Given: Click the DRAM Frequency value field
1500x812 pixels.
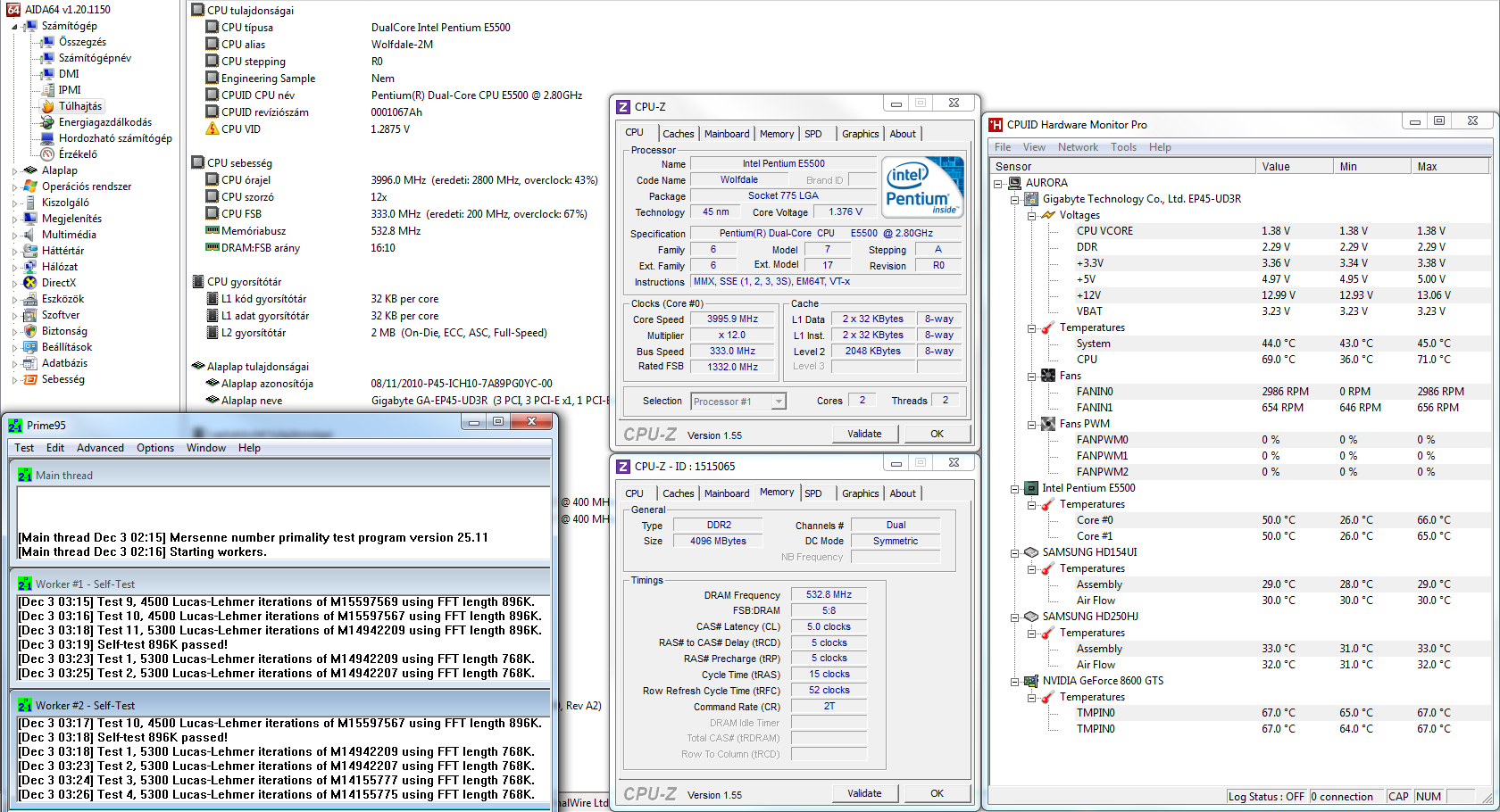Looking at the screenshot, I should click(x=829, y=594).
